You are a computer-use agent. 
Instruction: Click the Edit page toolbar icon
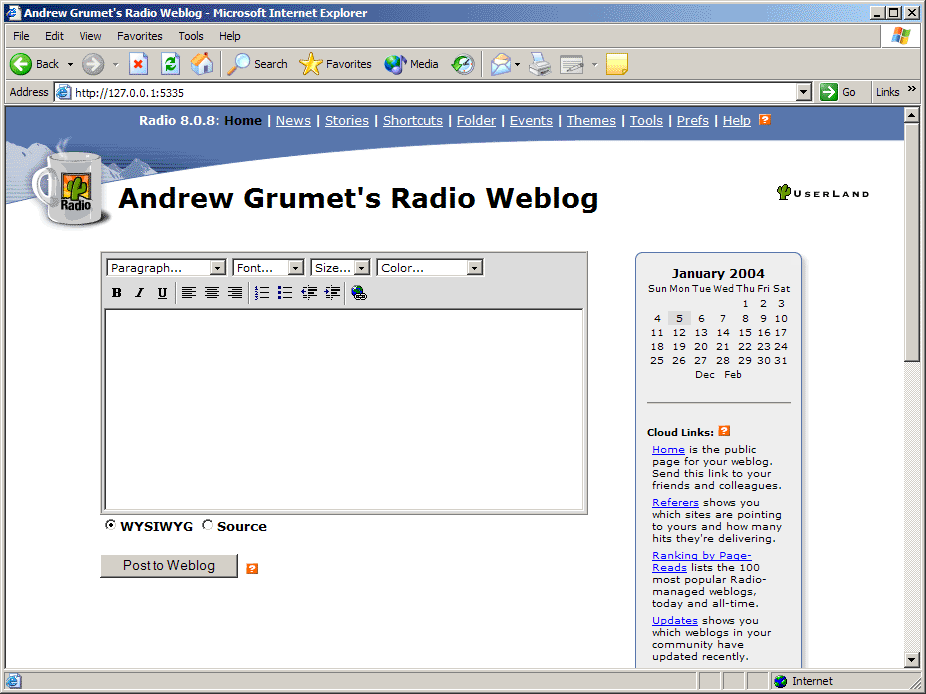point(572,64)
